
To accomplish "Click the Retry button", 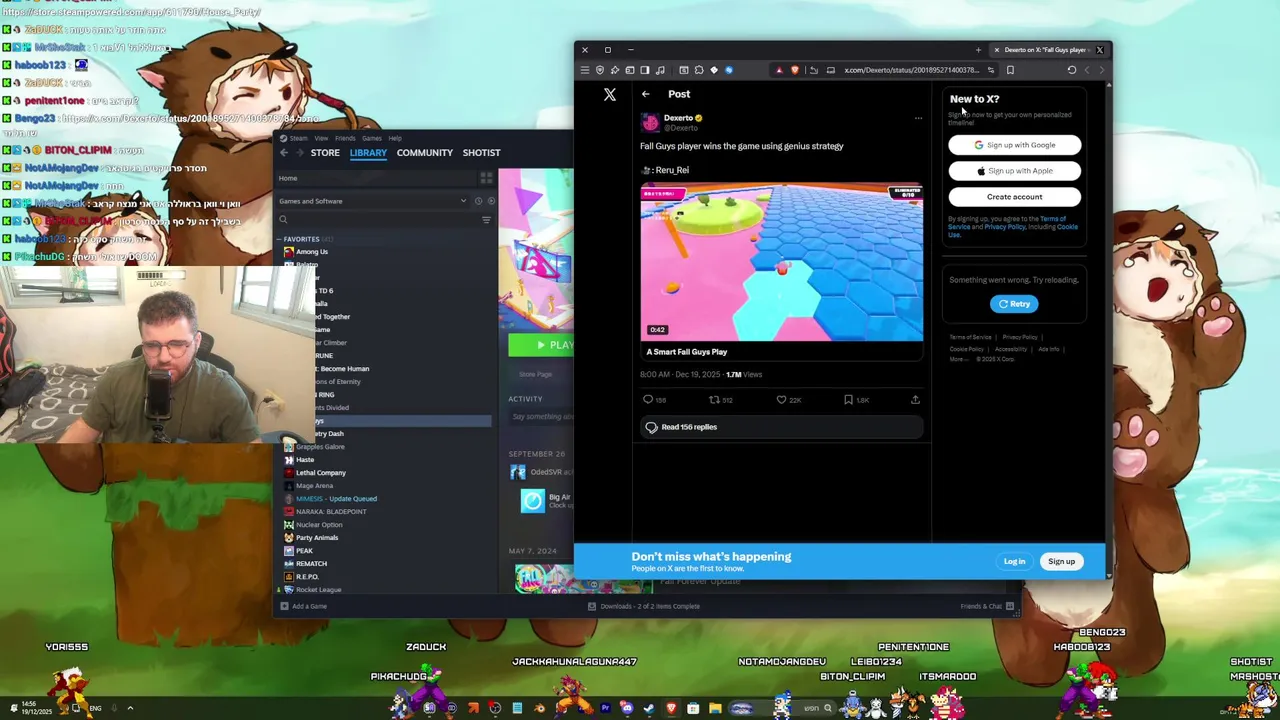I will (x=1014, y=304).
